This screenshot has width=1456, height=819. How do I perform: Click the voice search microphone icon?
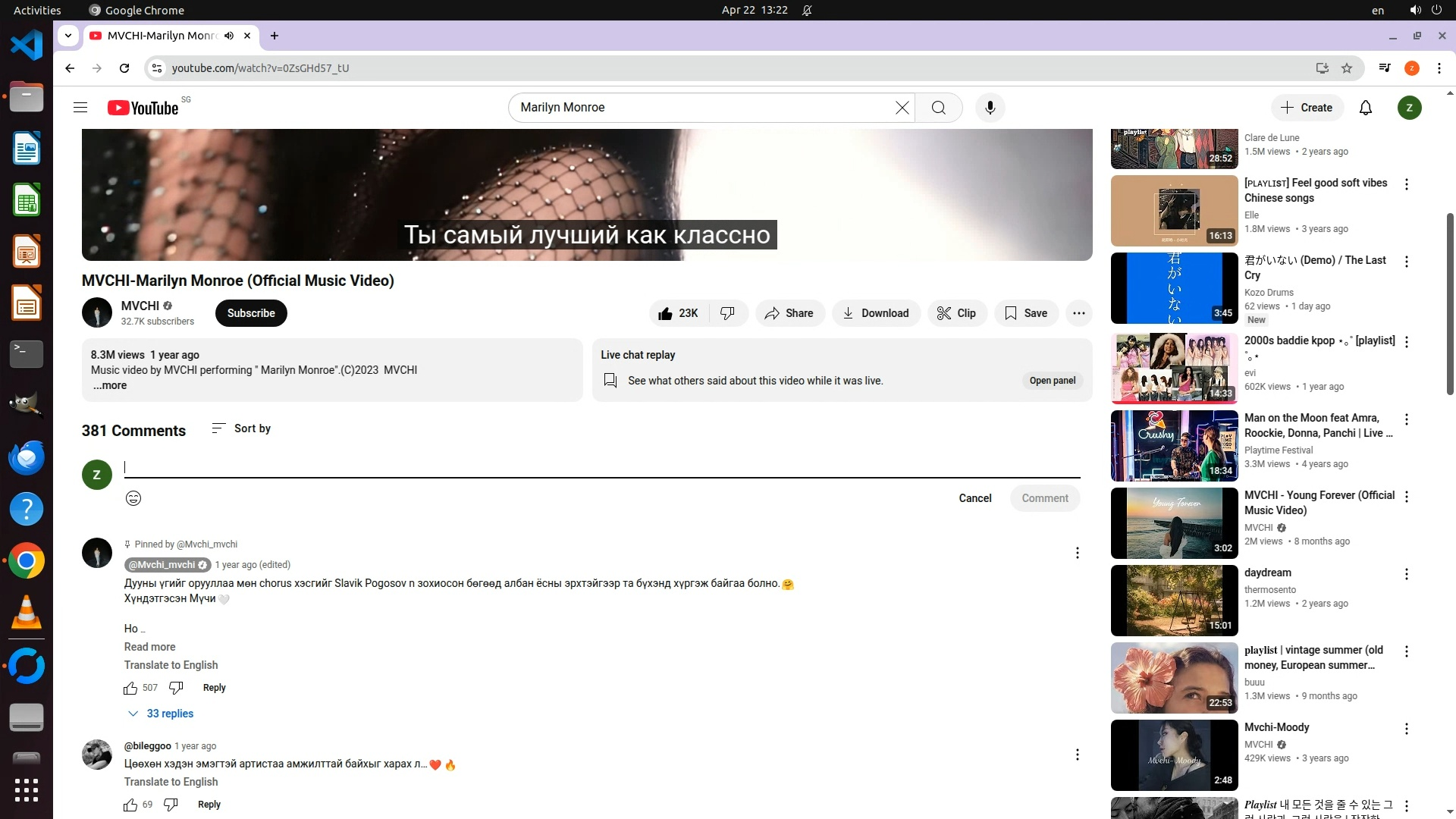click(x=990, y=108)
